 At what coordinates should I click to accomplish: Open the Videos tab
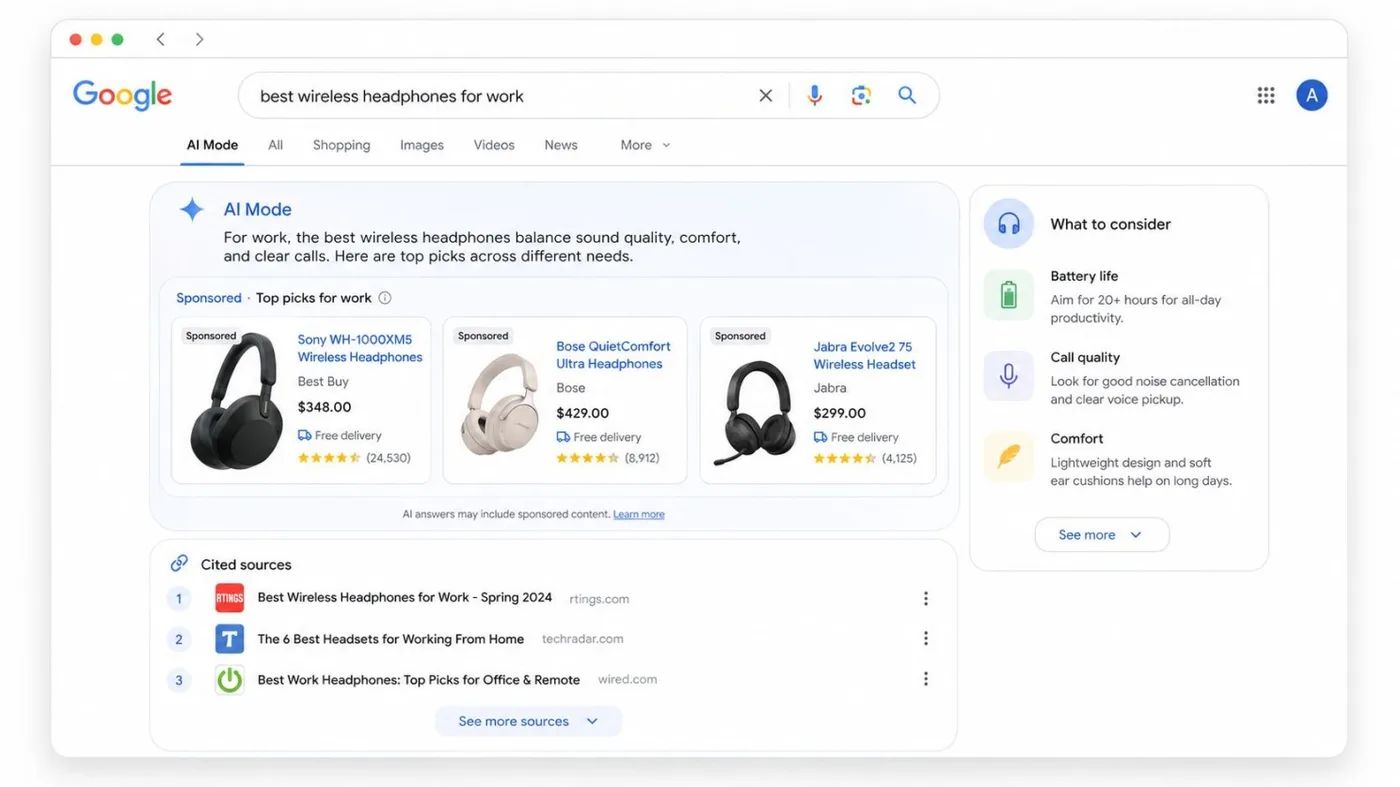click(x=494, y=145)
